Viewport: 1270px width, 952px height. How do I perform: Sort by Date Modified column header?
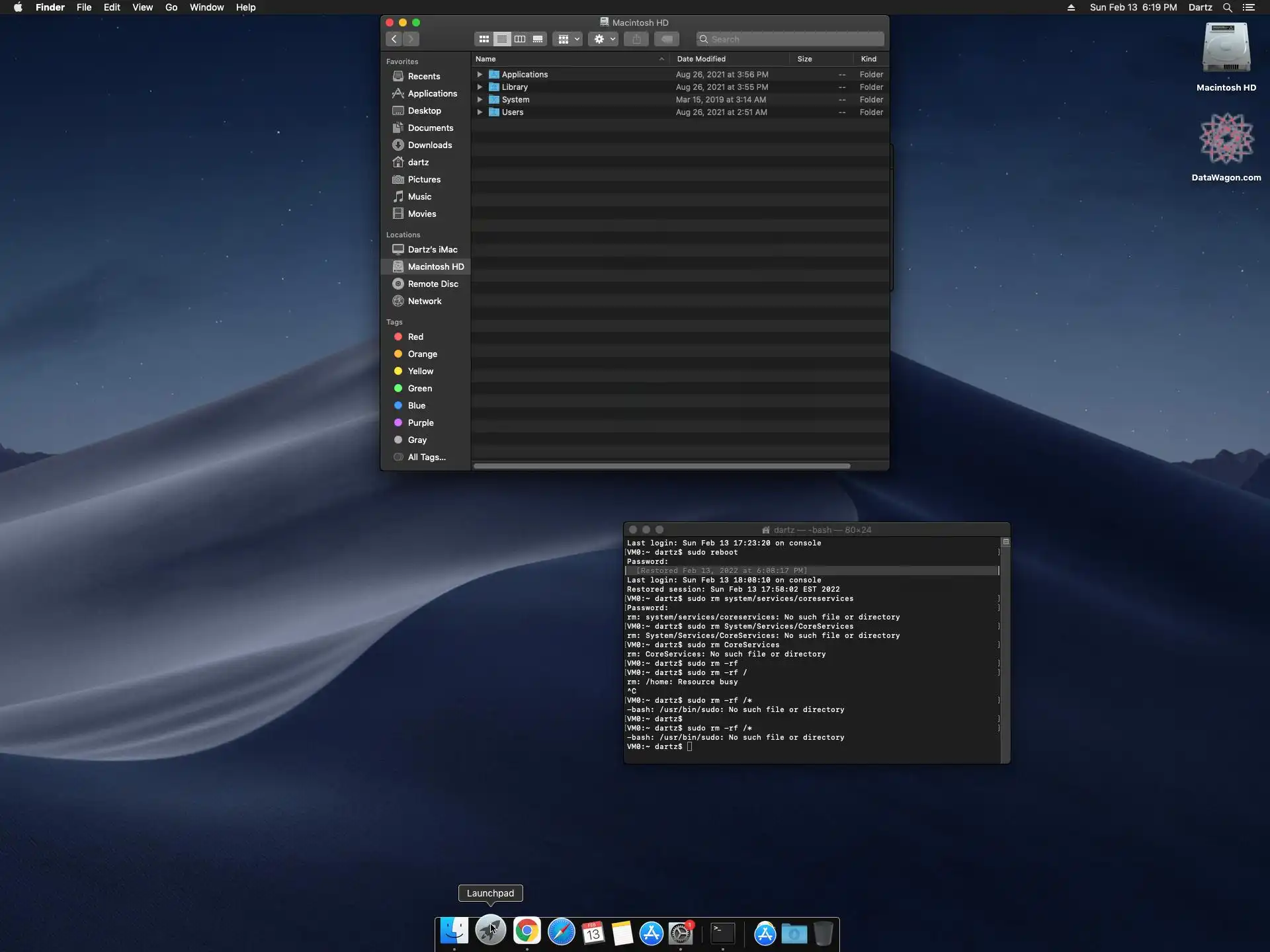point(701,59)
